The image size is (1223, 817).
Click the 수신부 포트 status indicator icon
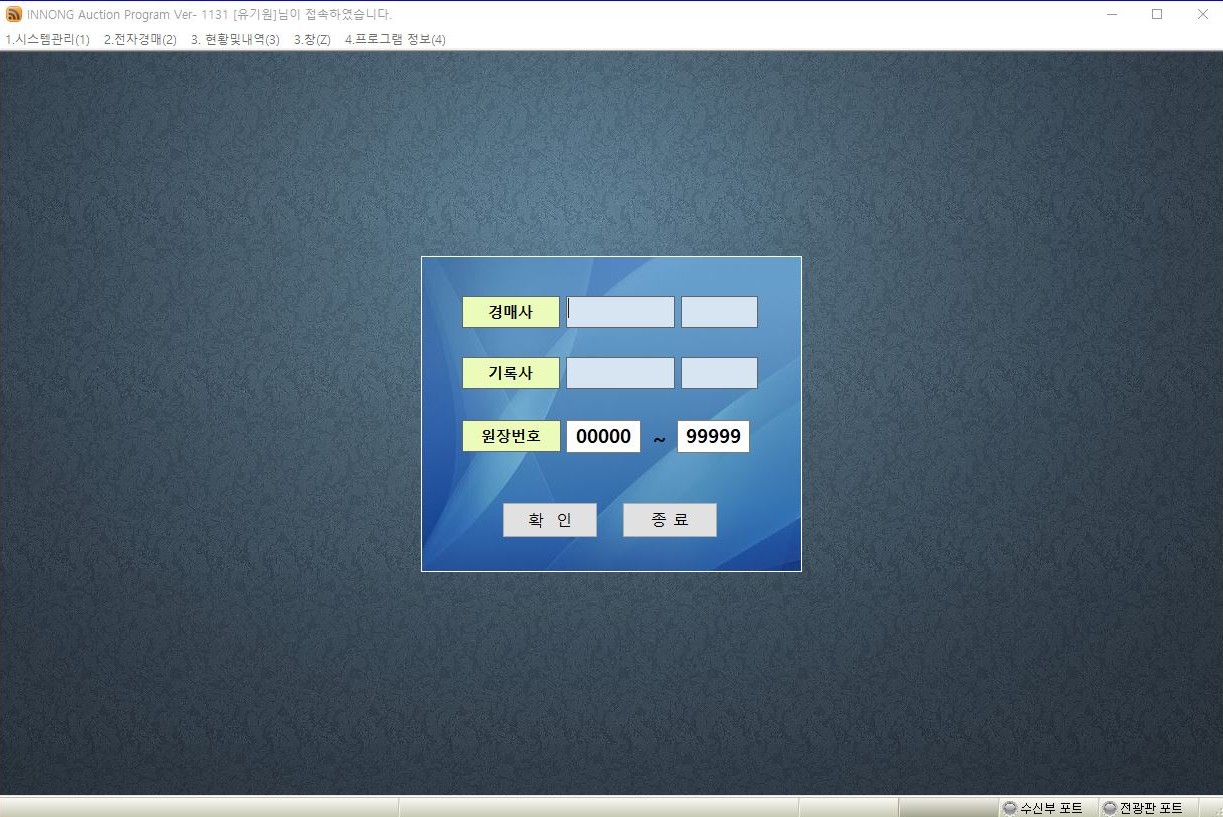point(1009,808)
